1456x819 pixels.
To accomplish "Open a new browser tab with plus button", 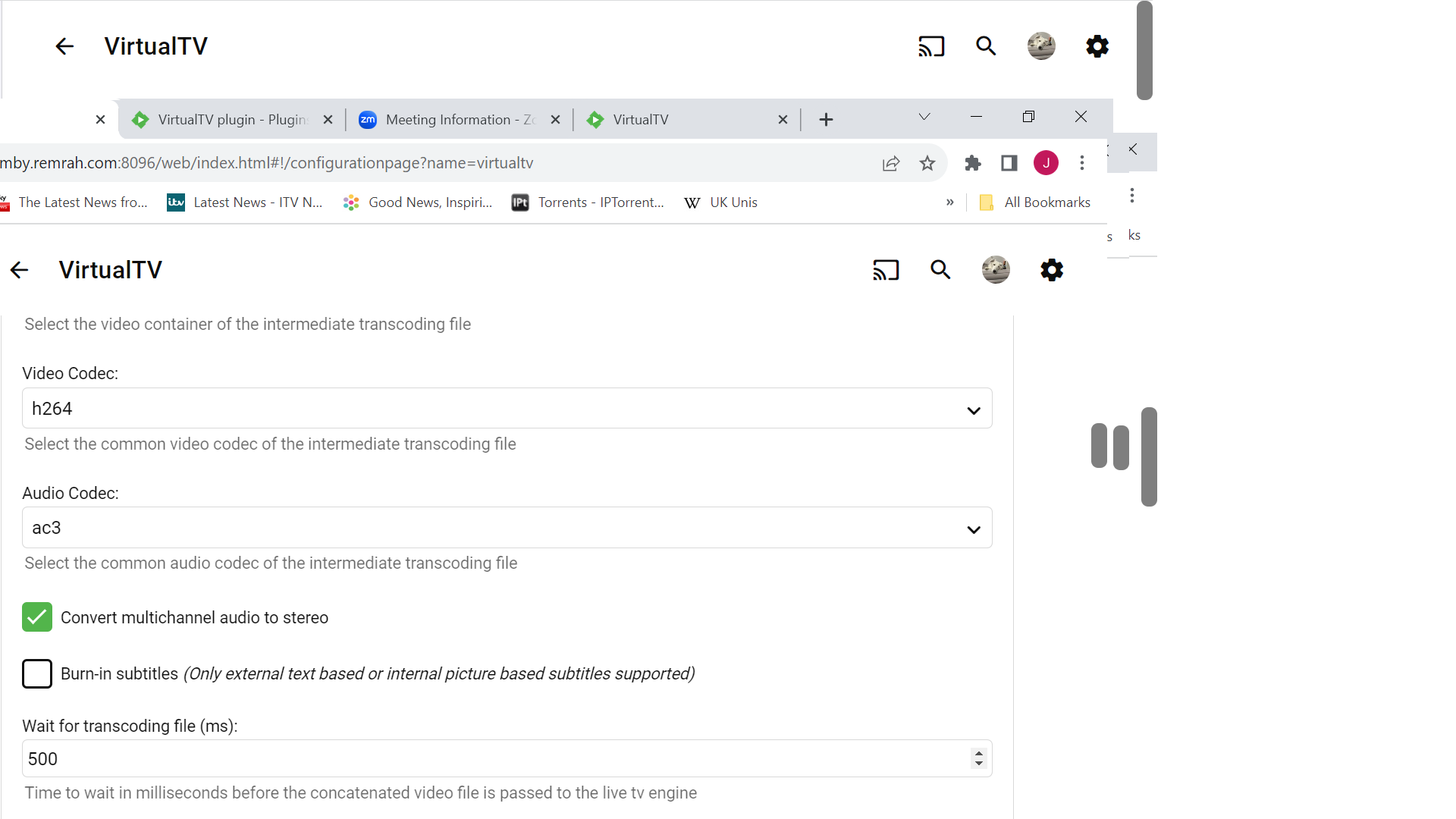I will [x=826, y=120].
